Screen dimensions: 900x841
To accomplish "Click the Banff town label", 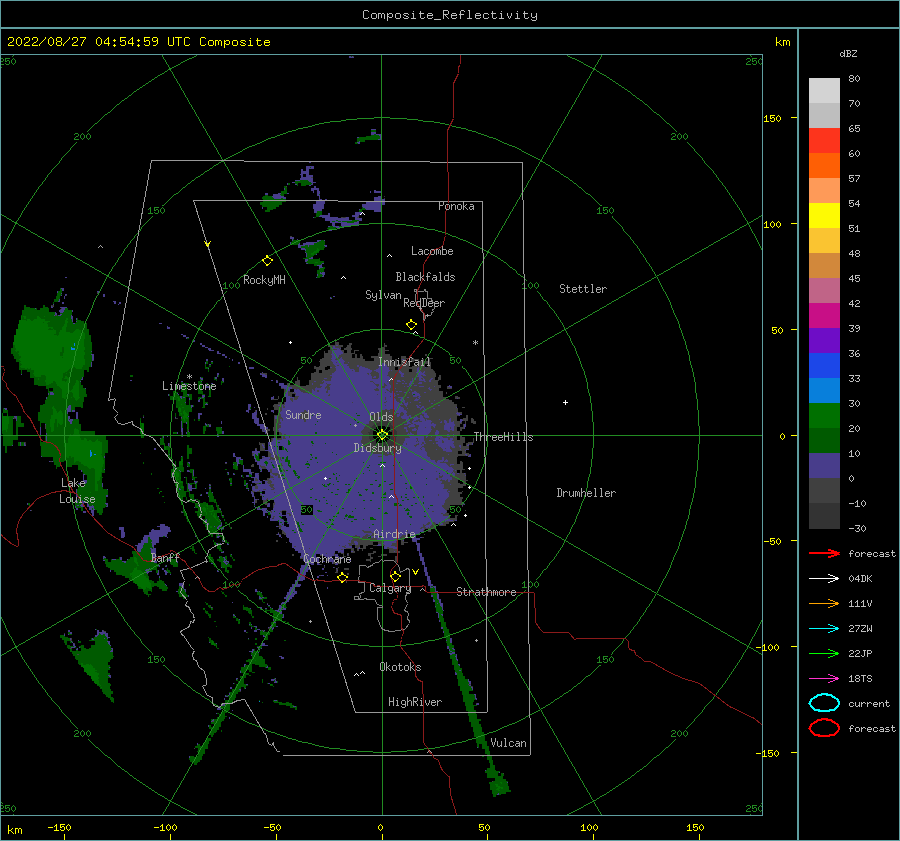I will pyautogui.click(x=165, y=558).
